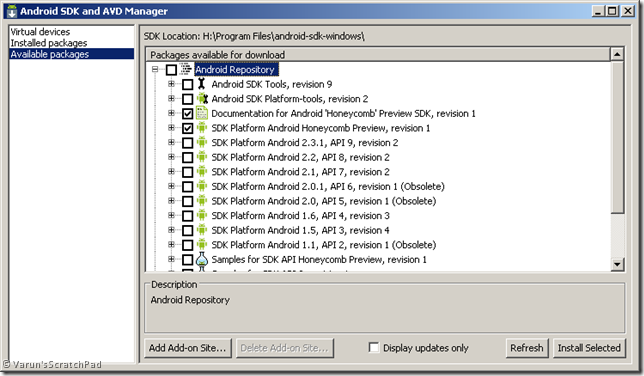Uncheck SDK Platform Android Honeycomb Preview
Image resolution: width=644 pixels, height=376 pixels.
[187, 128]
